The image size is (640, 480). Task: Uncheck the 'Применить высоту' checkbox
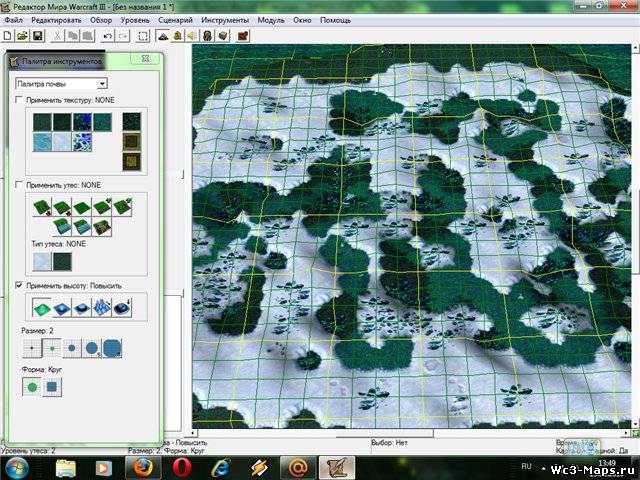(x=19, y=285)
